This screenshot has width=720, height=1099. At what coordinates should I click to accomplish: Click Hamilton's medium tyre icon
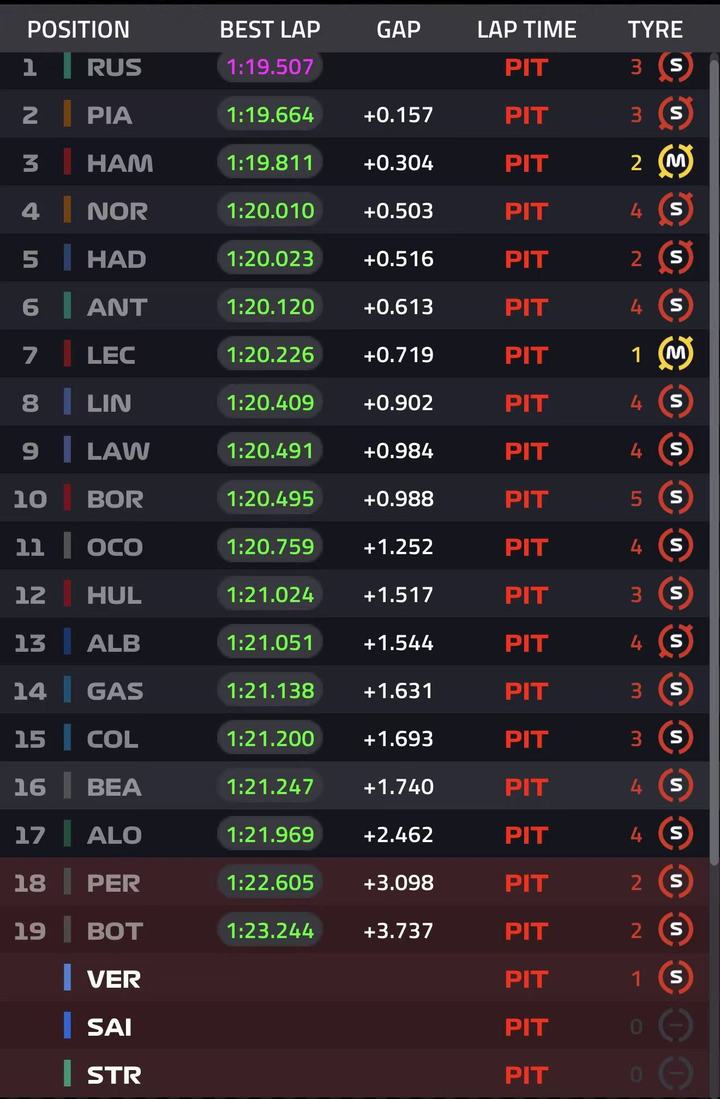click(x=675, y=163)
